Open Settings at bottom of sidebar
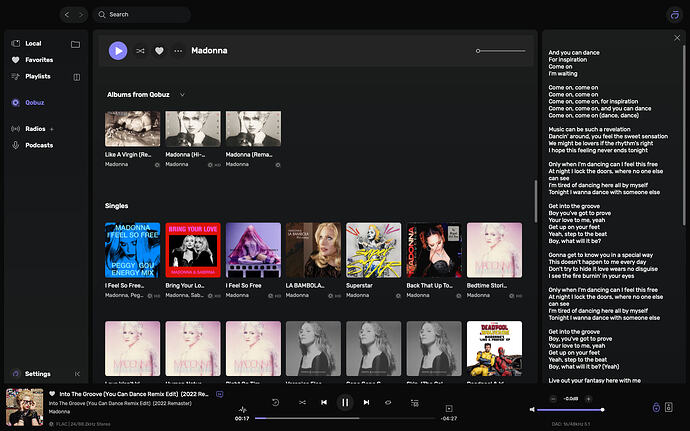 point(37,374)
